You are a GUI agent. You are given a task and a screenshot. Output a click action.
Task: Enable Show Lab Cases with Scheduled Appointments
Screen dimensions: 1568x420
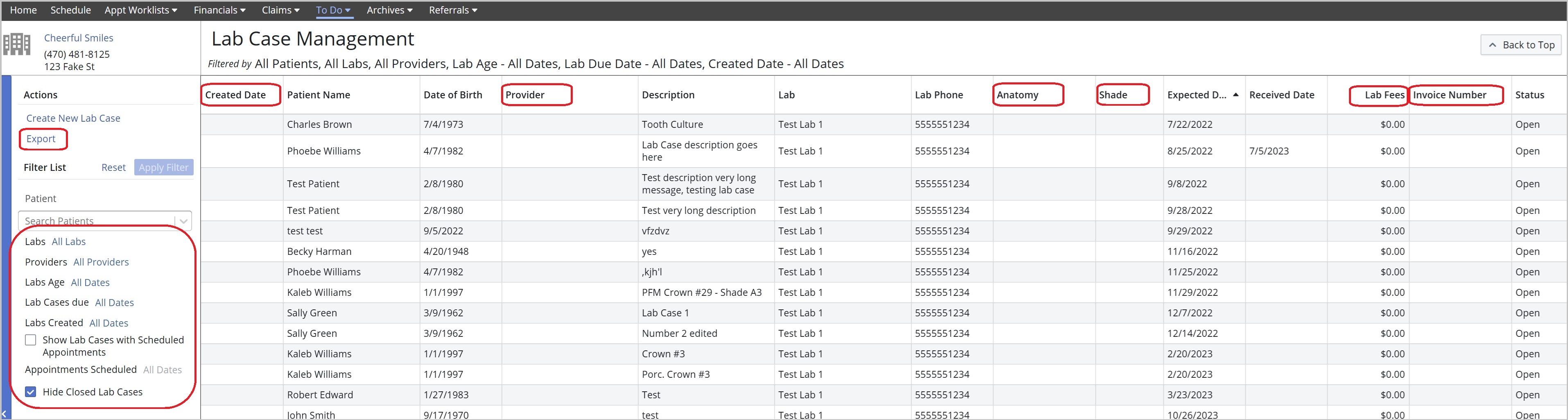coord(30,340)
